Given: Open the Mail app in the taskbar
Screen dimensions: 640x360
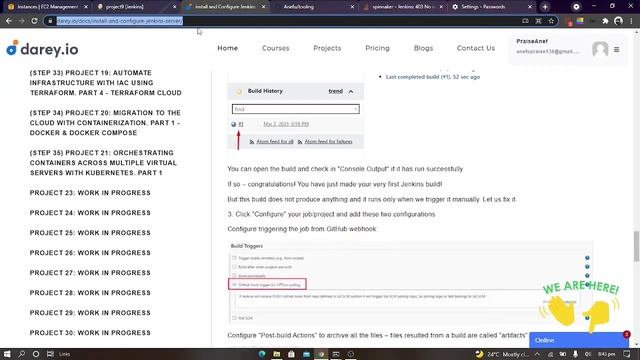Looking at the screenshot, I should [306, 354].
